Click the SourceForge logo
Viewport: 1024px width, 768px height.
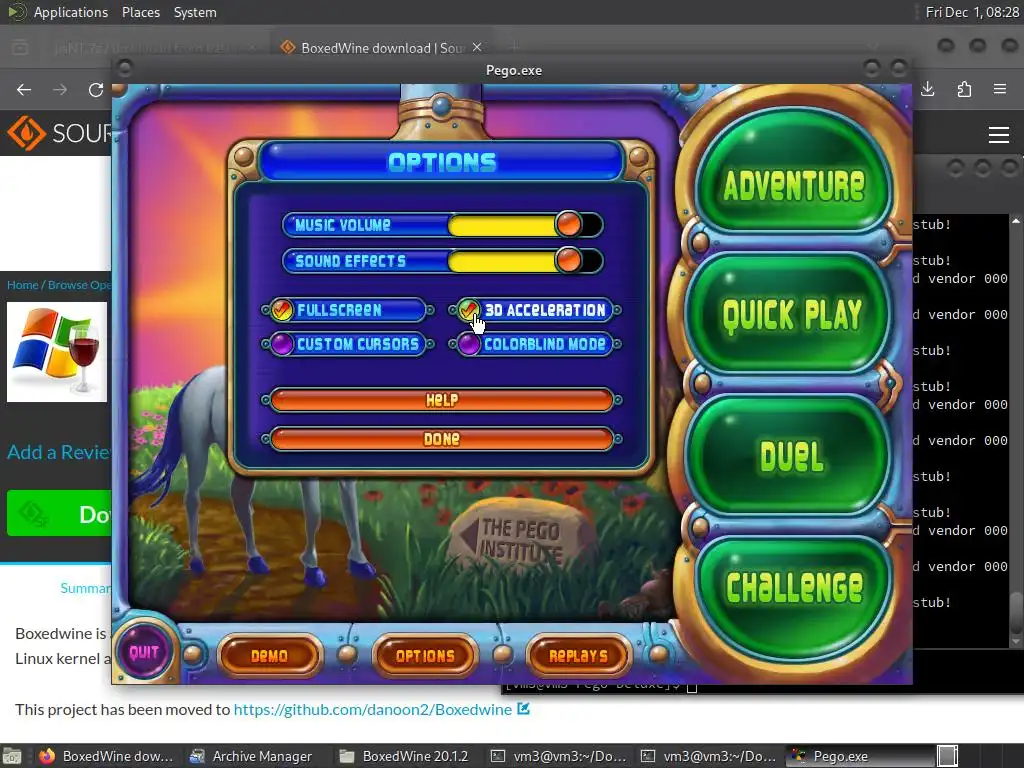[59, 133]
